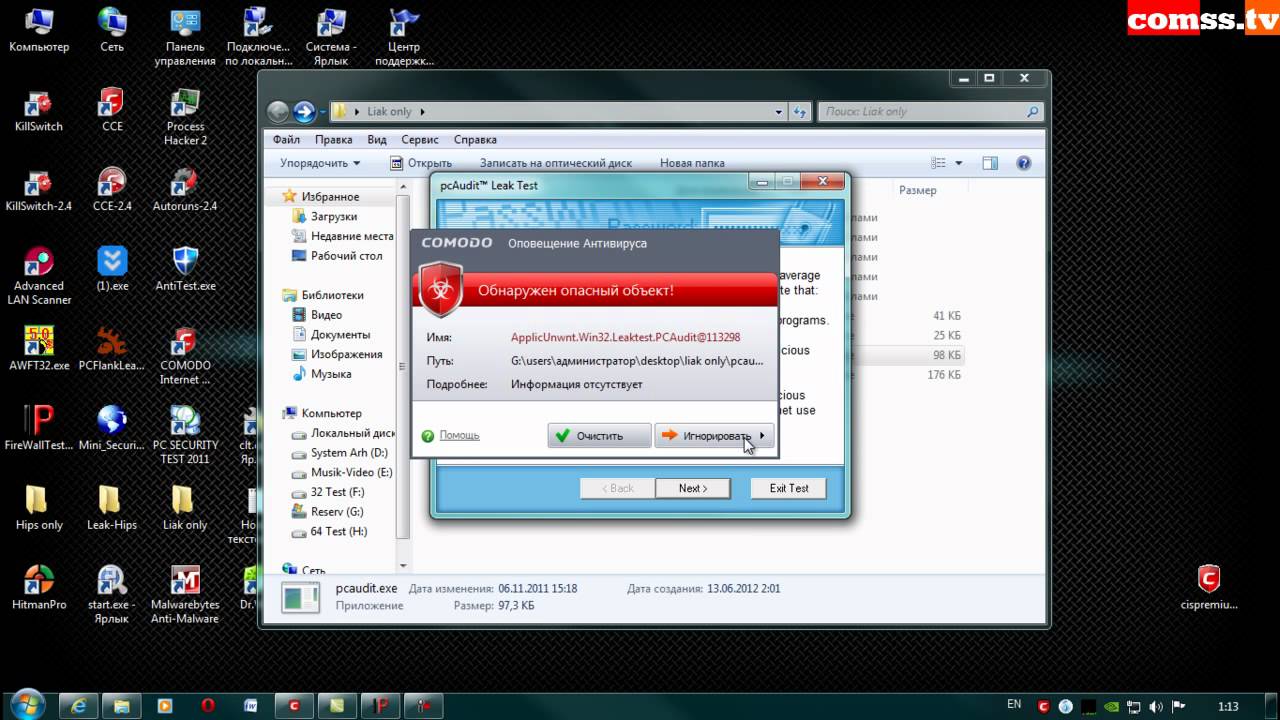Screen dimensions: 1280x720
Task: Select the CCE desktop icon
Action: (111, 110)
